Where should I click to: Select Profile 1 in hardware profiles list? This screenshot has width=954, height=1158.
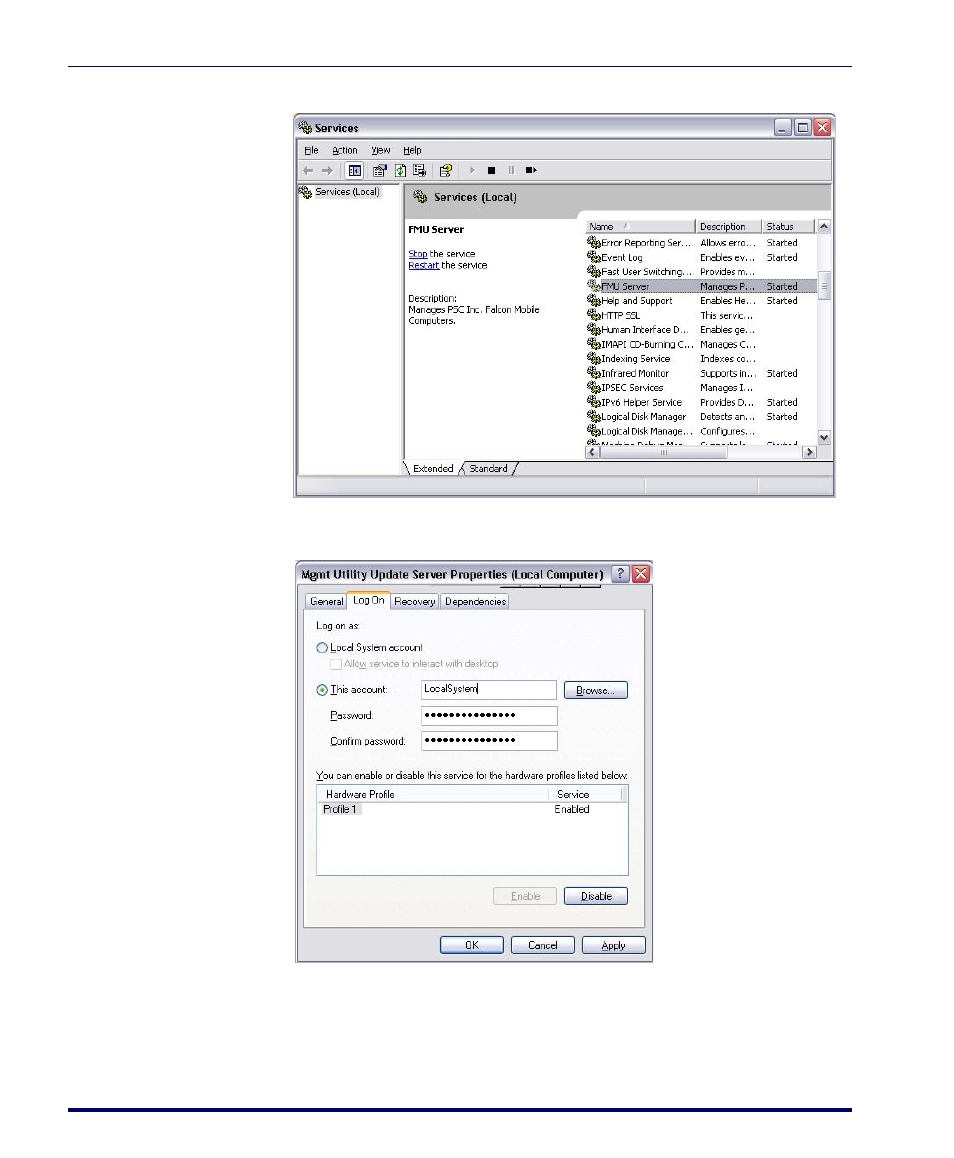click(x=340, y=809)
